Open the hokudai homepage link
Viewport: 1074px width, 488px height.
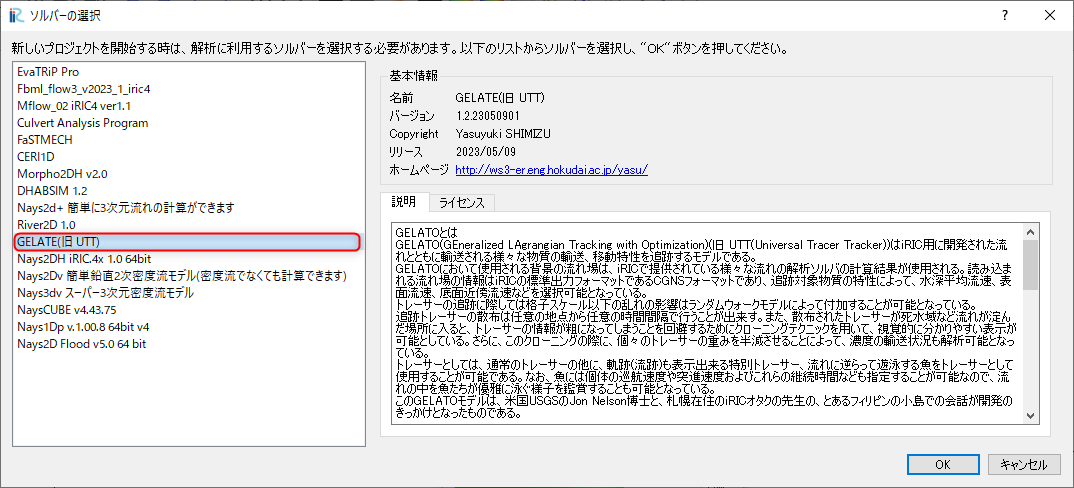pos(551,170)
